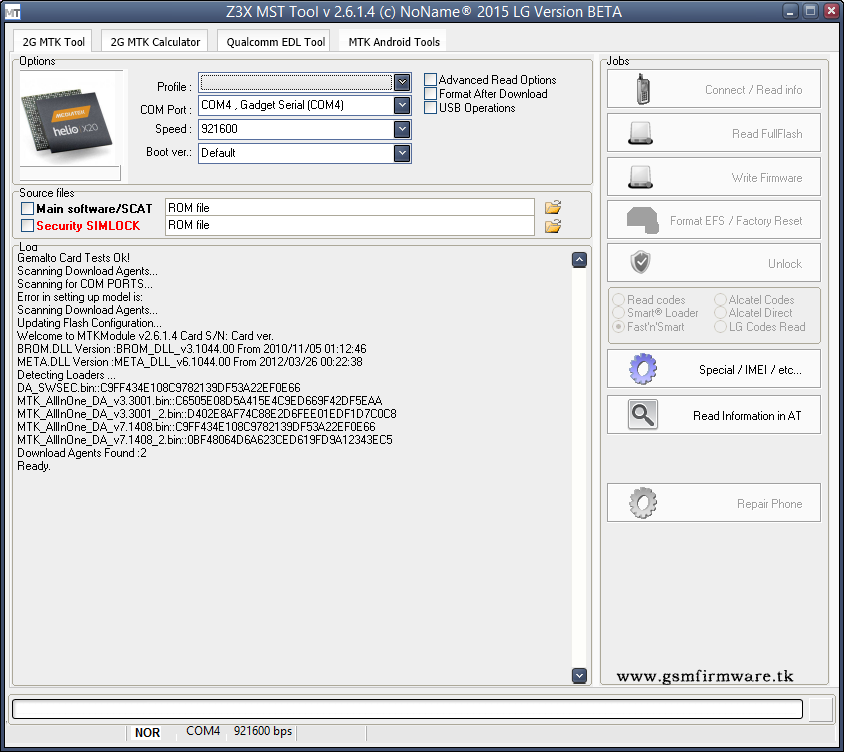Select the Read codes radio button
The image size is (844, 752).
pyautogui.click(x=618, y=299)
